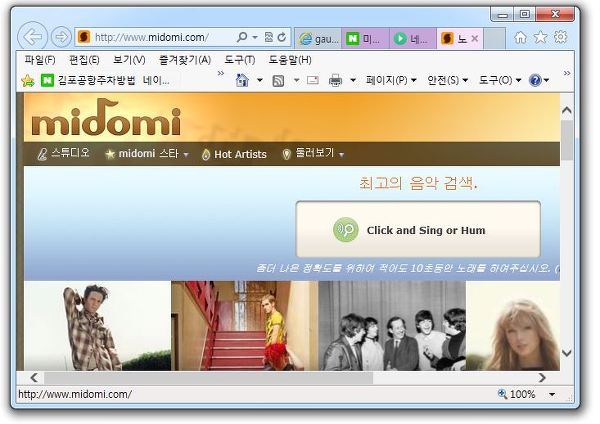600x424 pixels.
Task: Open Hot Artists page
Action: point(234,154)
